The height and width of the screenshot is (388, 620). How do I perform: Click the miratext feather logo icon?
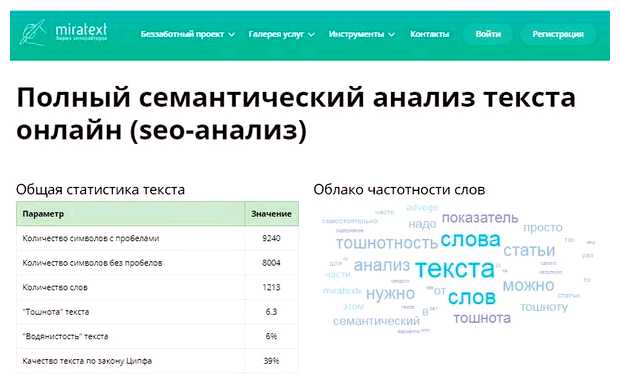coord(32,32)
